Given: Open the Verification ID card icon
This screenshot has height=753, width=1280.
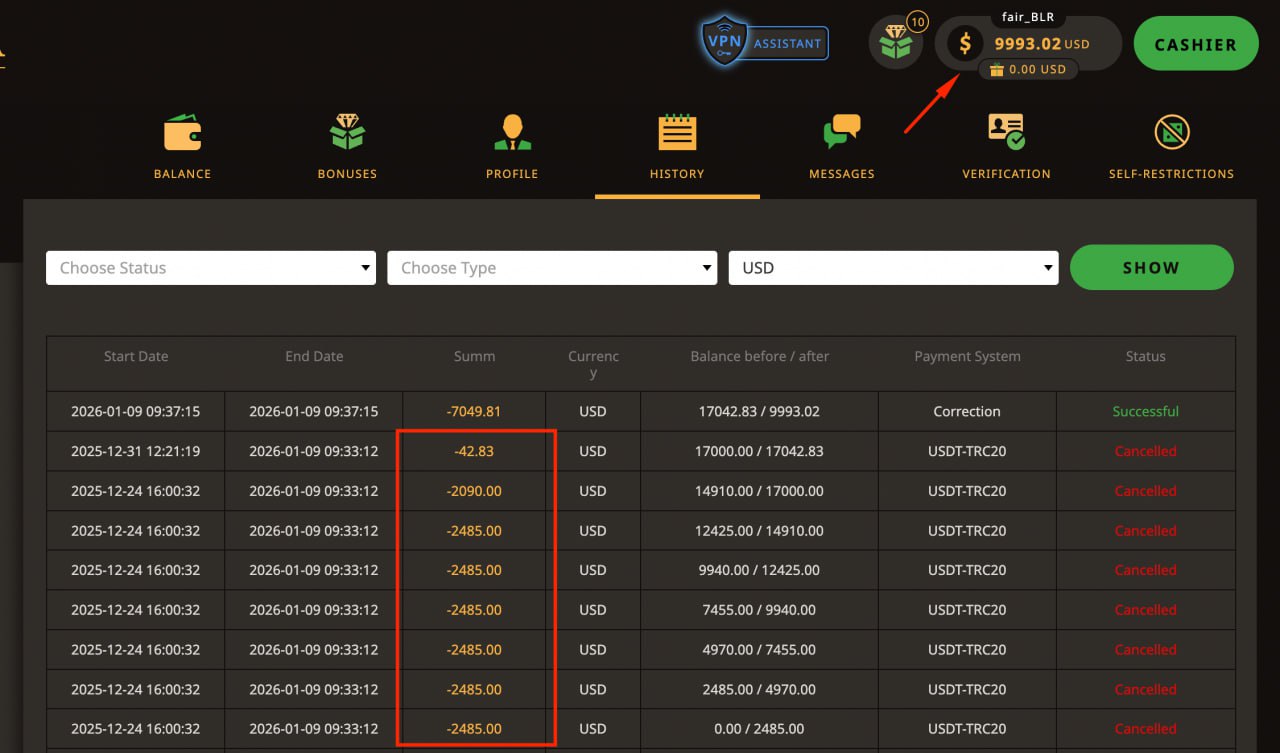Looking at the screenshot, I should (1006, 132).
